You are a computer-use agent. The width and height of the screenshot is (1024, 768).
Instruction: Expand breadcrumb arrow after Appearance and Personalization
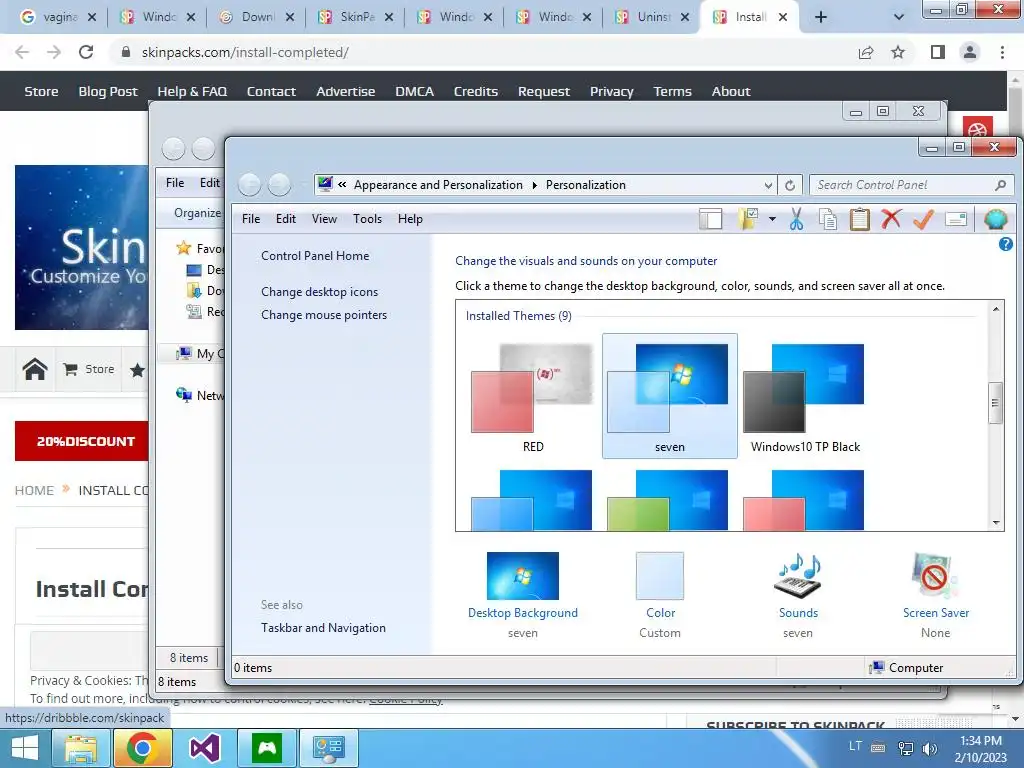point(534,185)
